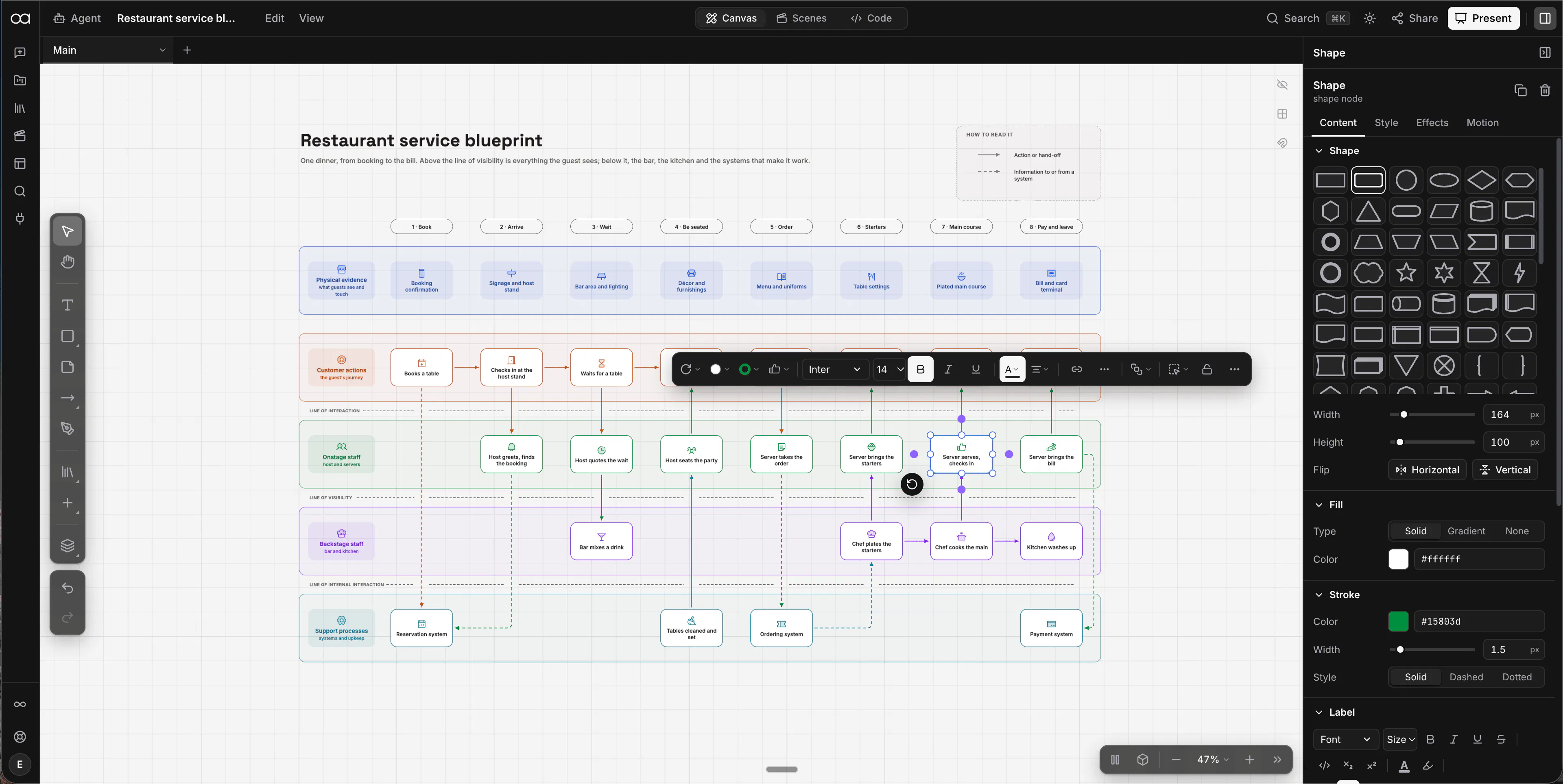
Task: Set stroke style to Dashed
Action: tap(1466, 677)
